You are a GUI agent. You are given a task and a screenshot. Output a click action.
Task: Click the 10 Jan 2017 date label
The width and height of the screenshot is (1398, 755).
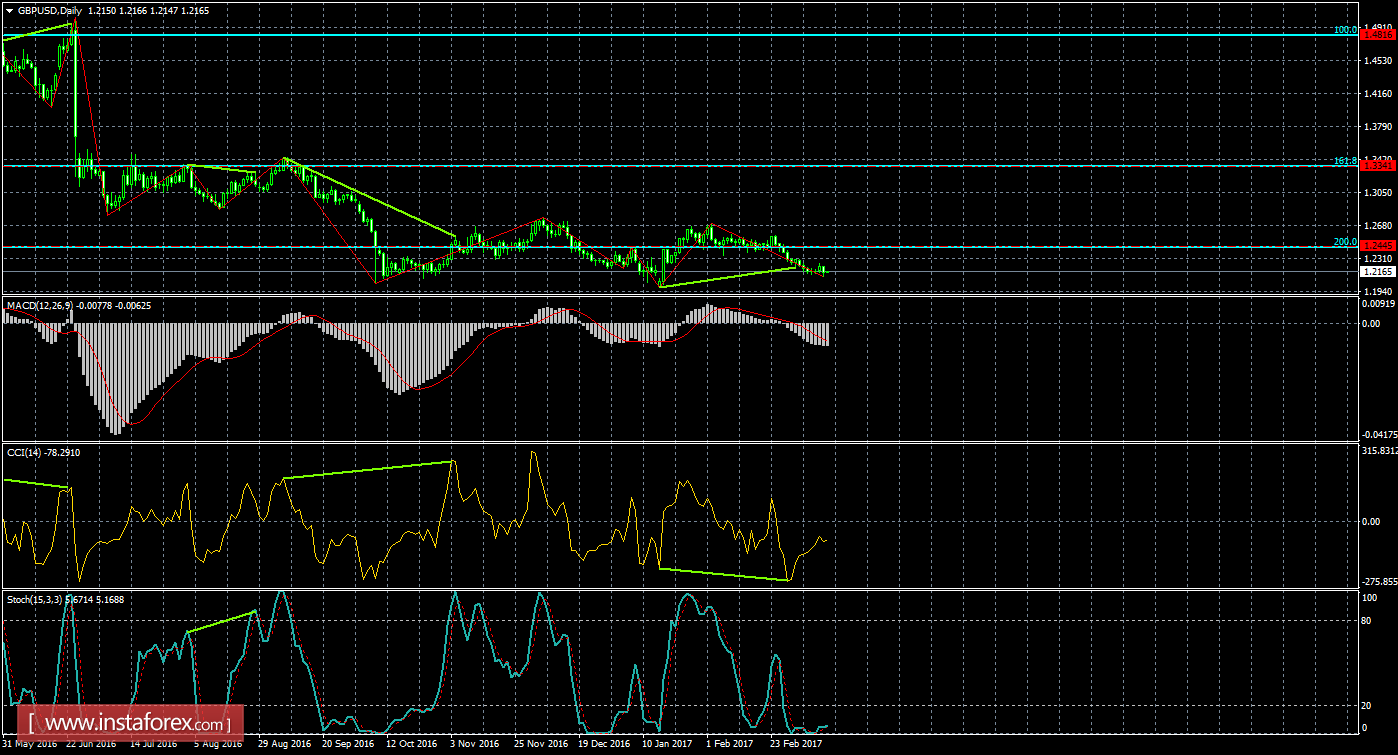pos(666,745)
